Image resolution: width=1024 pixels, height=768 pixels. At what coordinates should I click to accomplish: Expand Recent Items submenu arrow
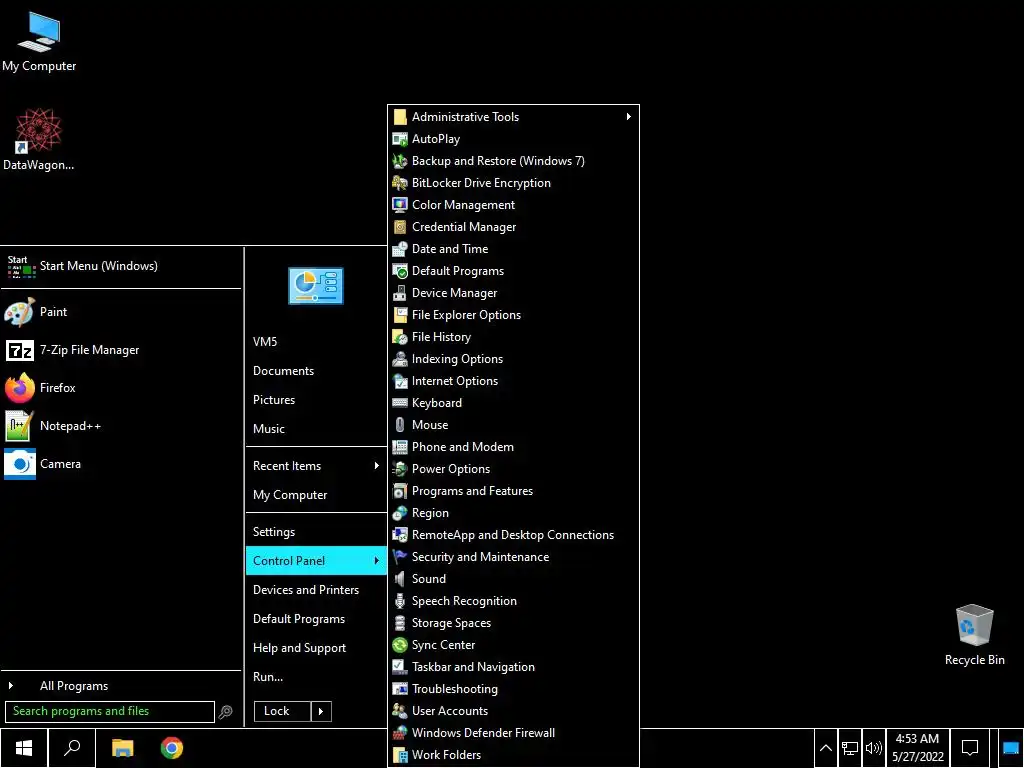tap(376, 466)
